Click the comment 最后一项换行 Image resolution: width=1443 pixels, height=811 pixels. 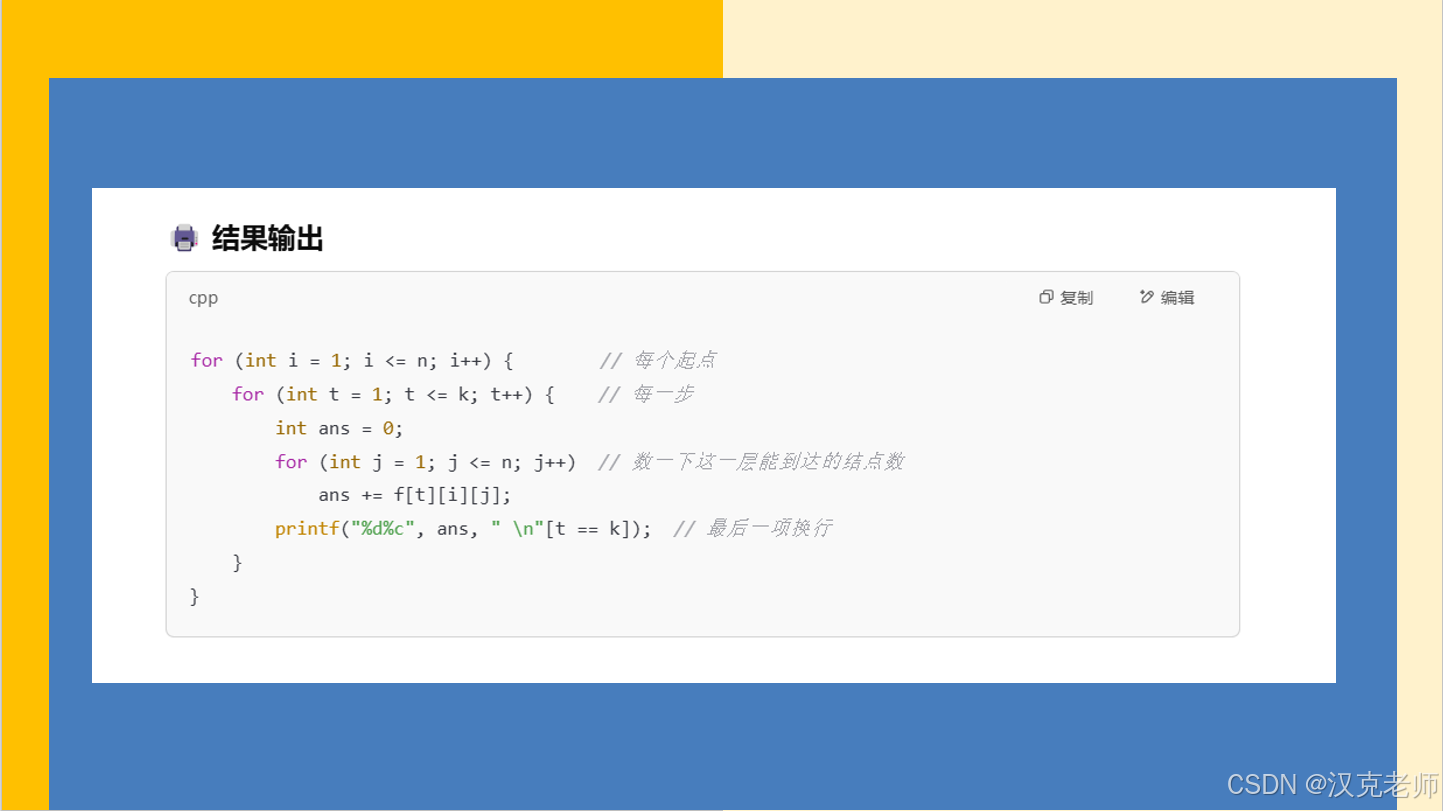coord(752,528)
